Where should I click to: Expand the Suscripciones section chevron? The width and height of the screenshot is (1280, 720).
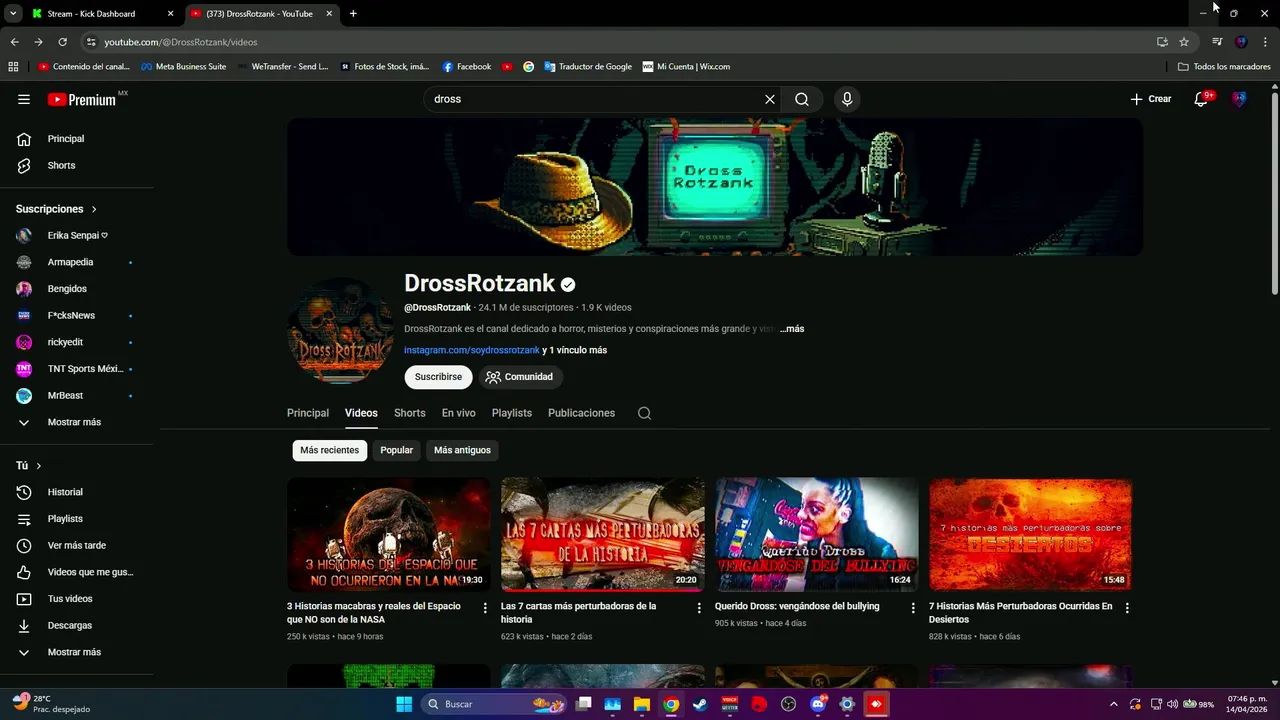[x=94, y=209]
